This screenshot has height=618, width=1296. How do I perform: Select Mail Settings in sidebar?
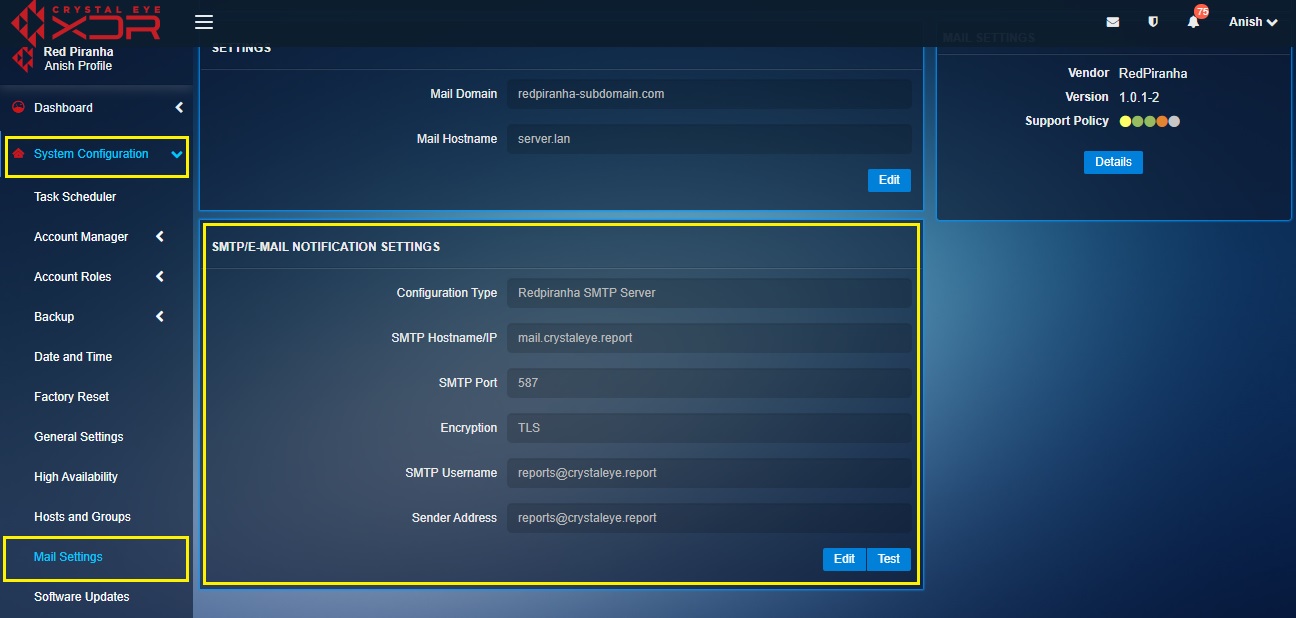(x=68, y=557)
